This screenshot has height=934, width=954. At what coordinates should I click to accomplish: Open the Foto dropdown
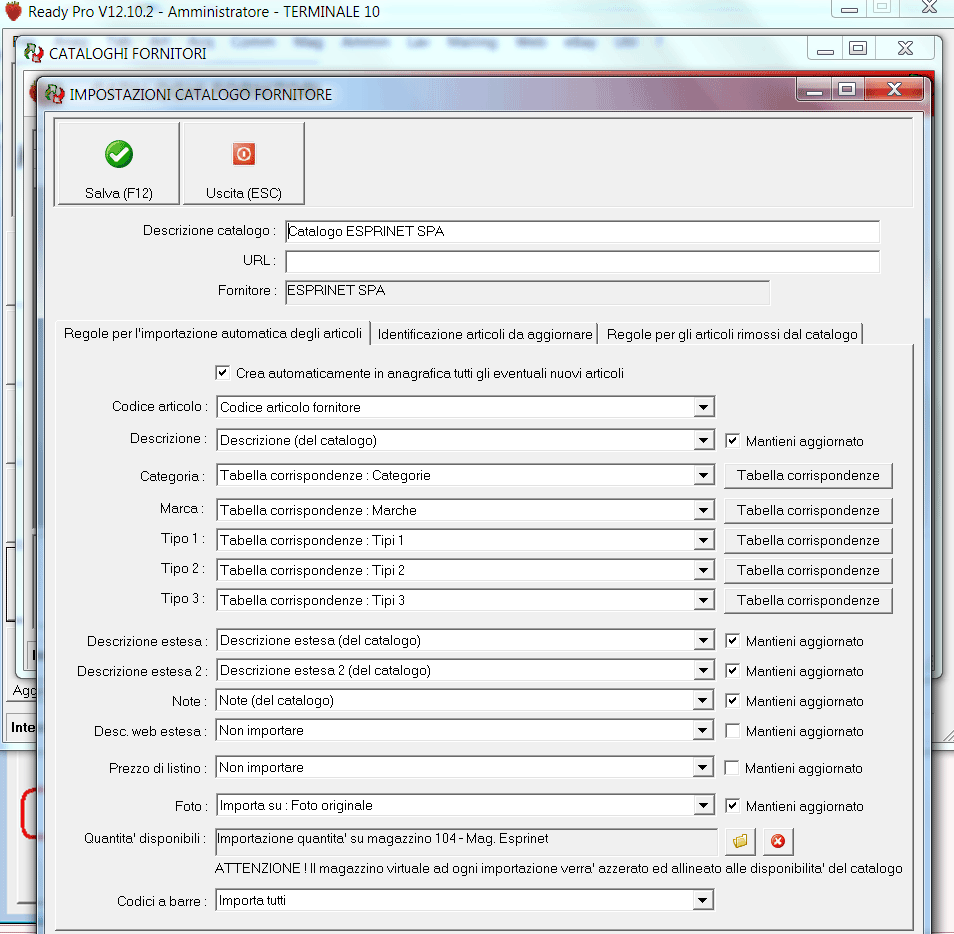tap(703, 805)
